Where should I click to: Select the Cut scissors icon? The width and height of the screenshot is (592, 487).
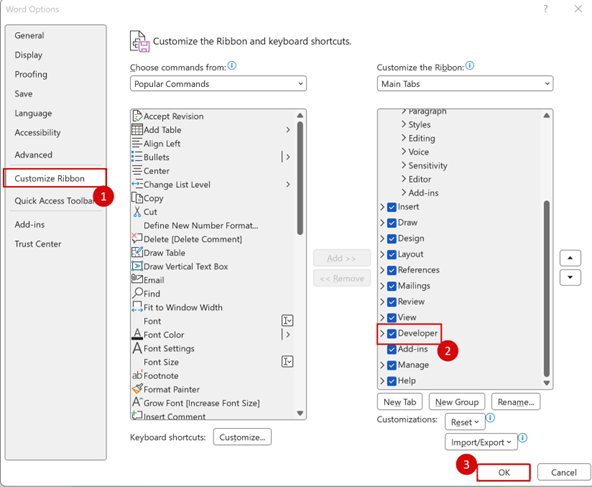[x=137, y=211]
